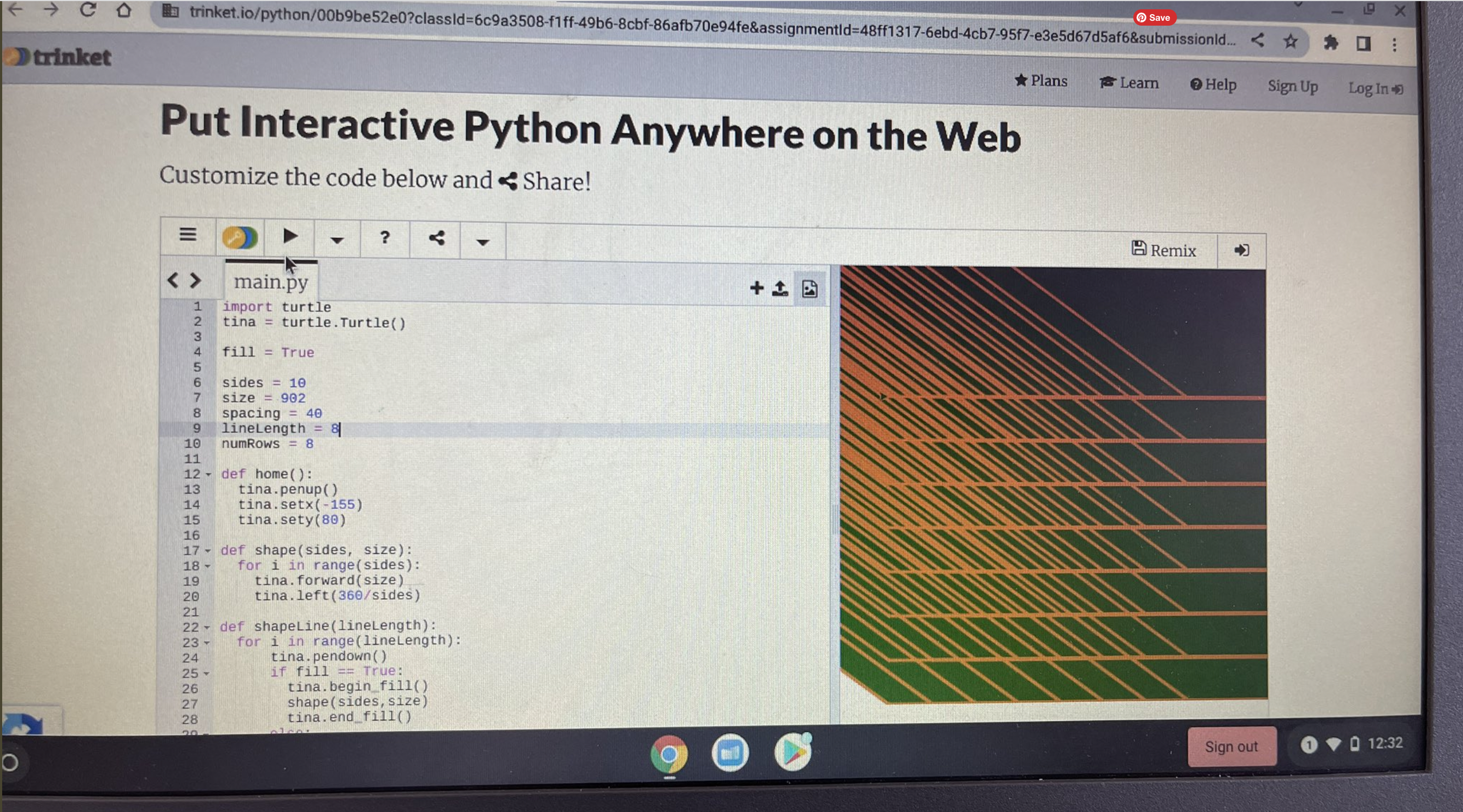
Task: Click the launcher circle on the shelf
Action: [10, 762]
